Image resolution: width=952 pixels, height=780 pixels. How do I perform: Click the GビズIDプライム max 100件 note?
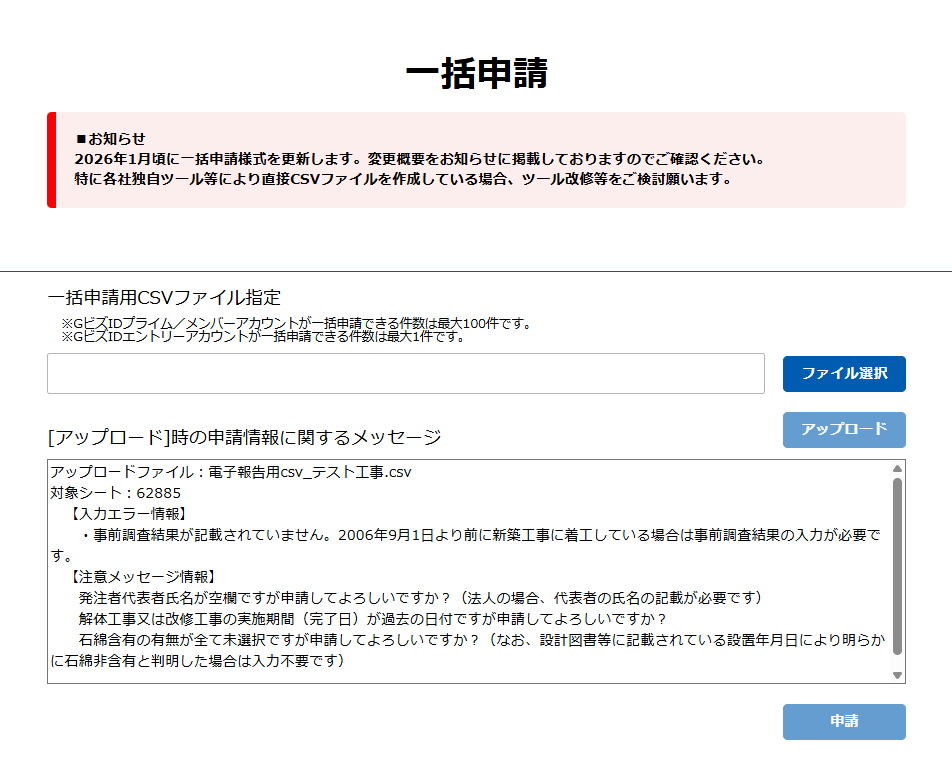pos(295,323)
